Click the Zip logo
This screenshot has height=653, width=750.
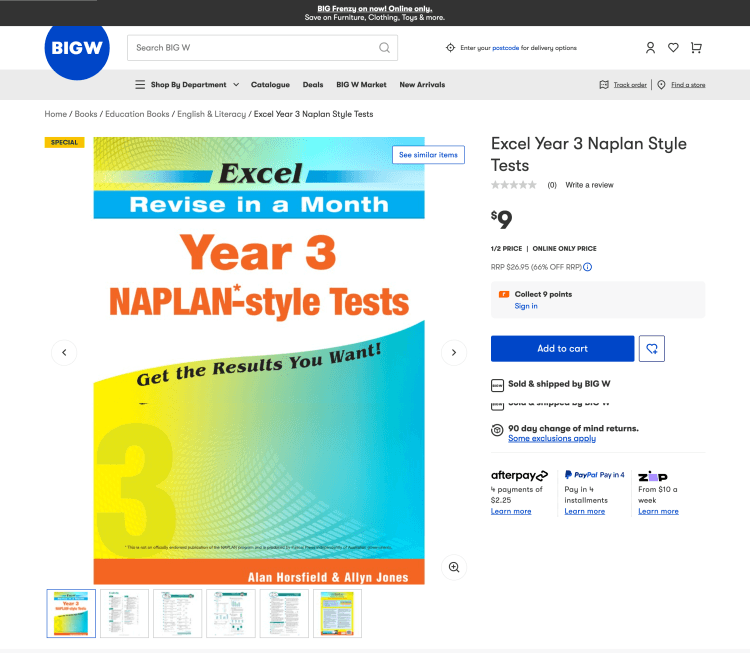click(652, 476)
